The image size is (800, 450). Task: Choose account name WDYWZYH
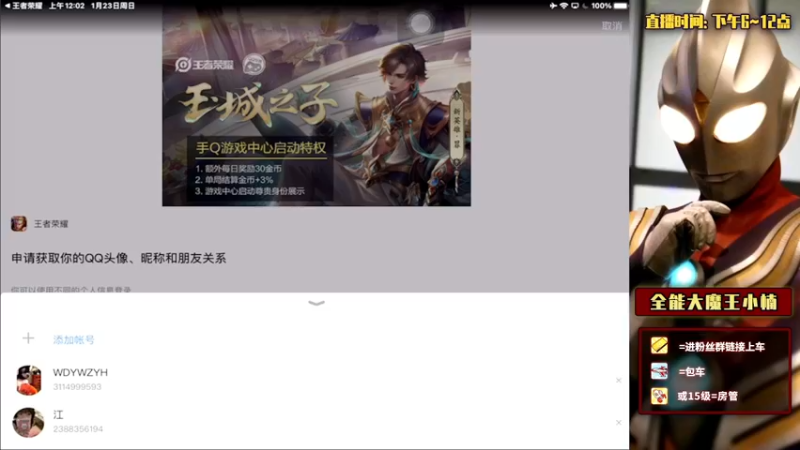[80, 372]
